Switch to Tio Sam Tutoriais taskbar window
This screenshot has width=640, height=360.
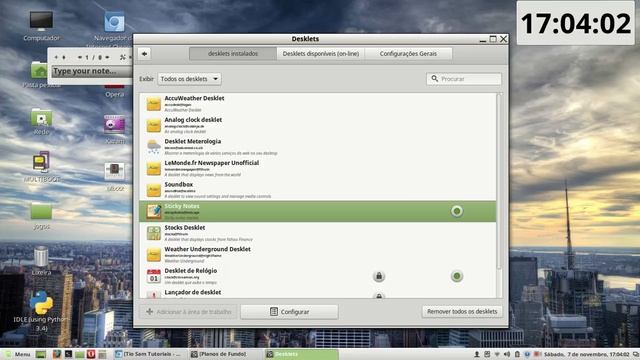pyautogui.click(x=149, y=354)
